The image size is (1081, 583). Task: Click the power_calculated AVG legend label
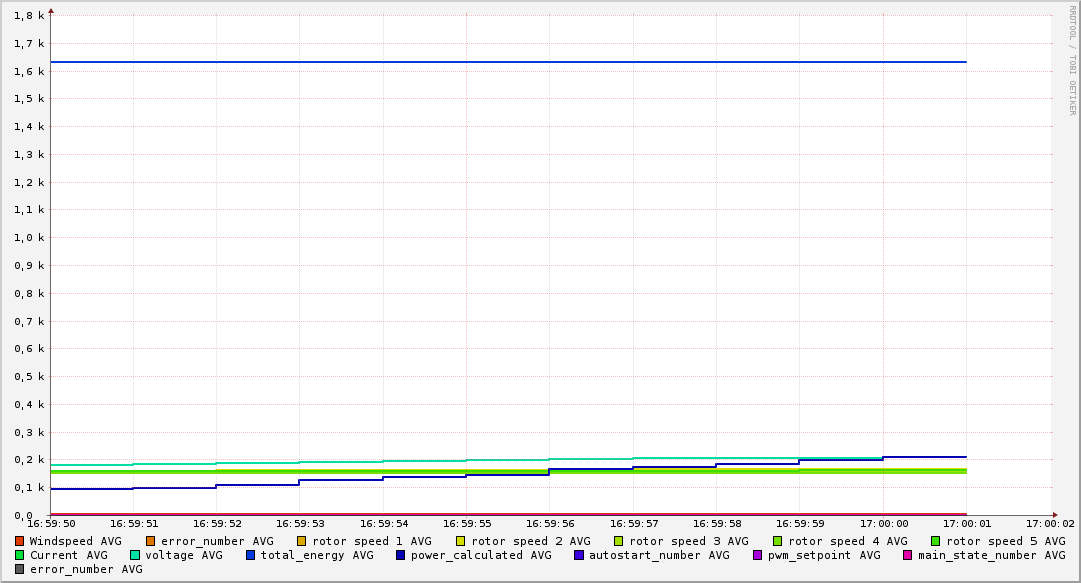tap(480, 555)
